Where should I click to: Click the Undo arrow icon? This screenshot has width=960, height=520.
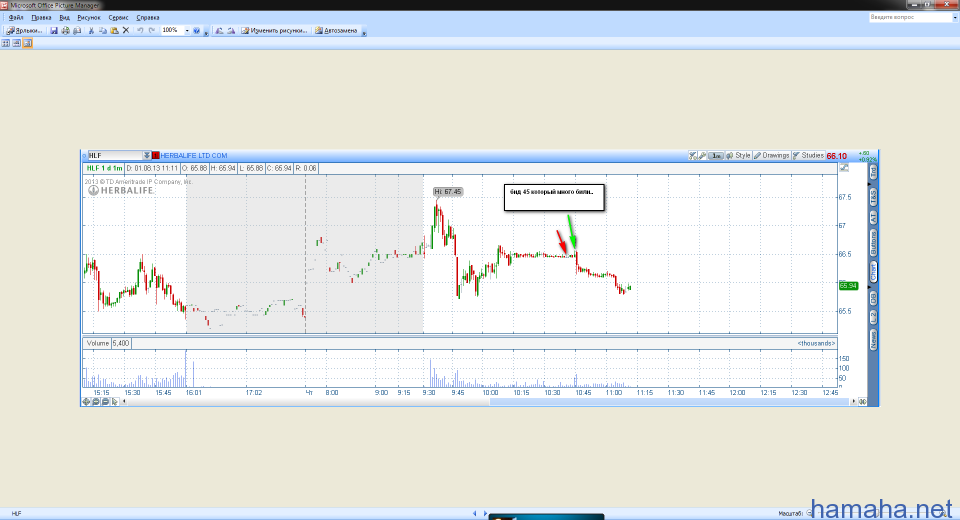coord(140,31)
